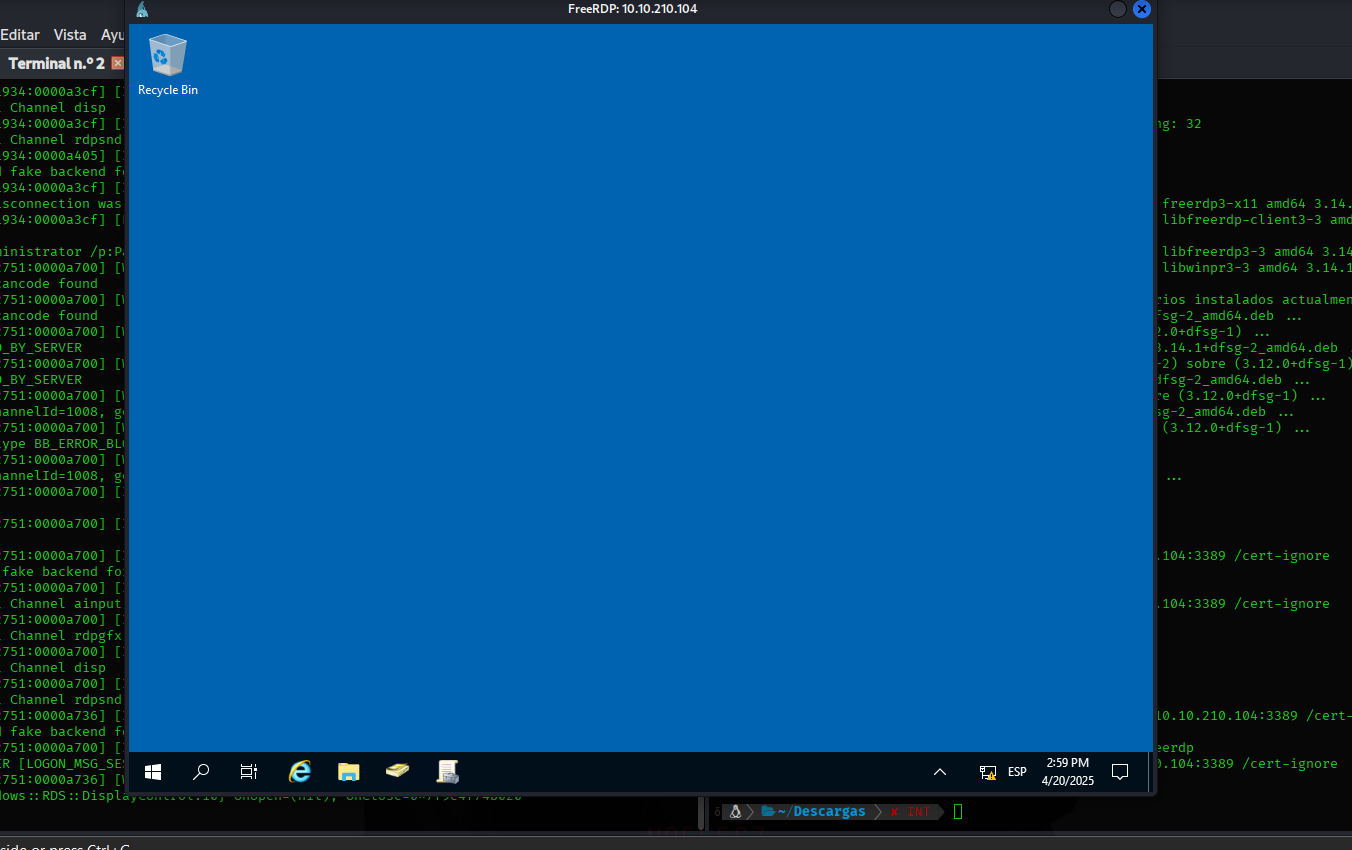Click the network status tray icon
The height and width of the screenshot is (850, 1352).
987,772
